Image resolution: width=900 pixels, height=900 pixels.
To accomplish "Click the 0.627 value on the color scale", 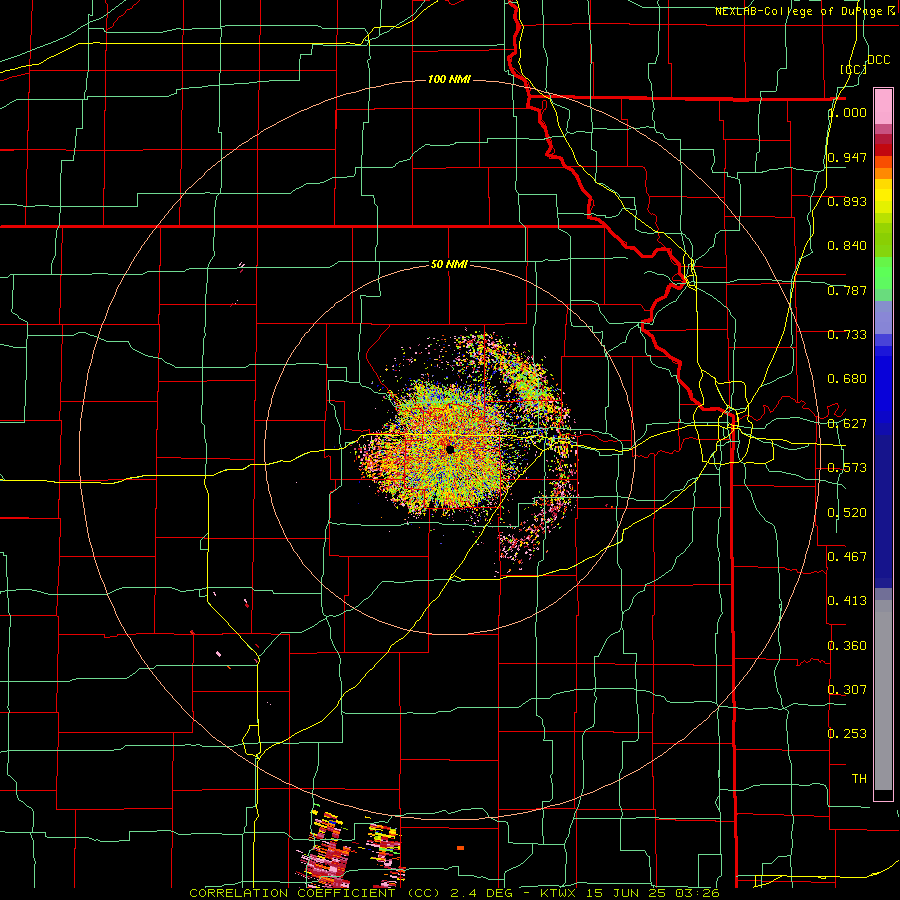I will tap(847, 424).
